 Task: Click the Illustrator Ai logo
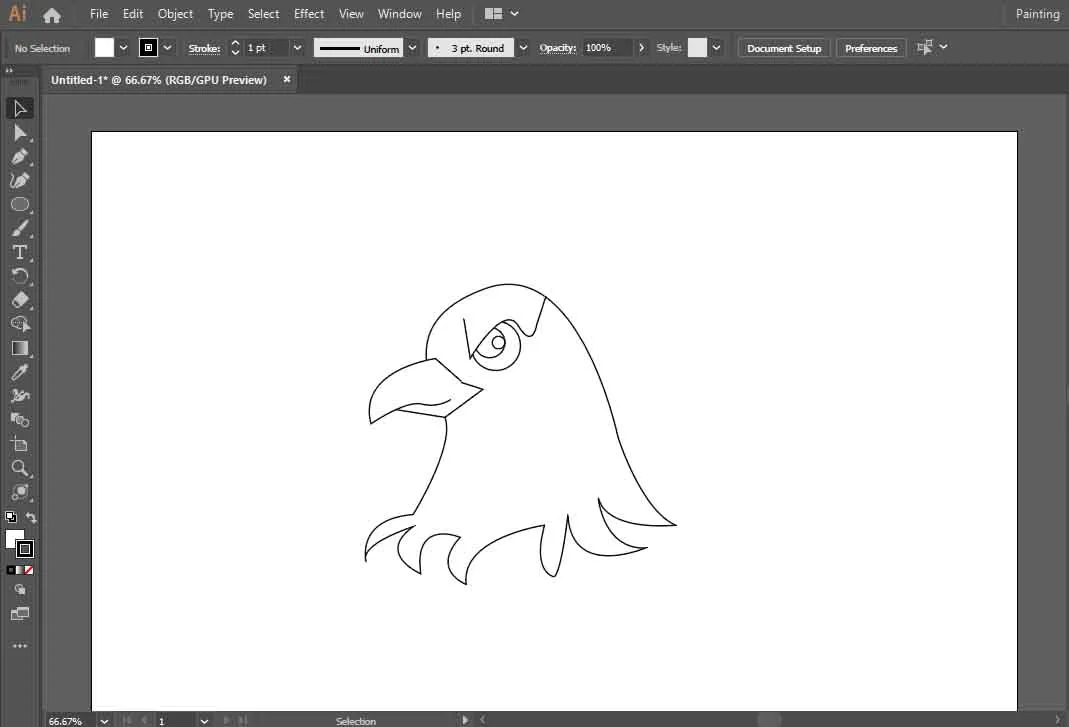(17, 13)
